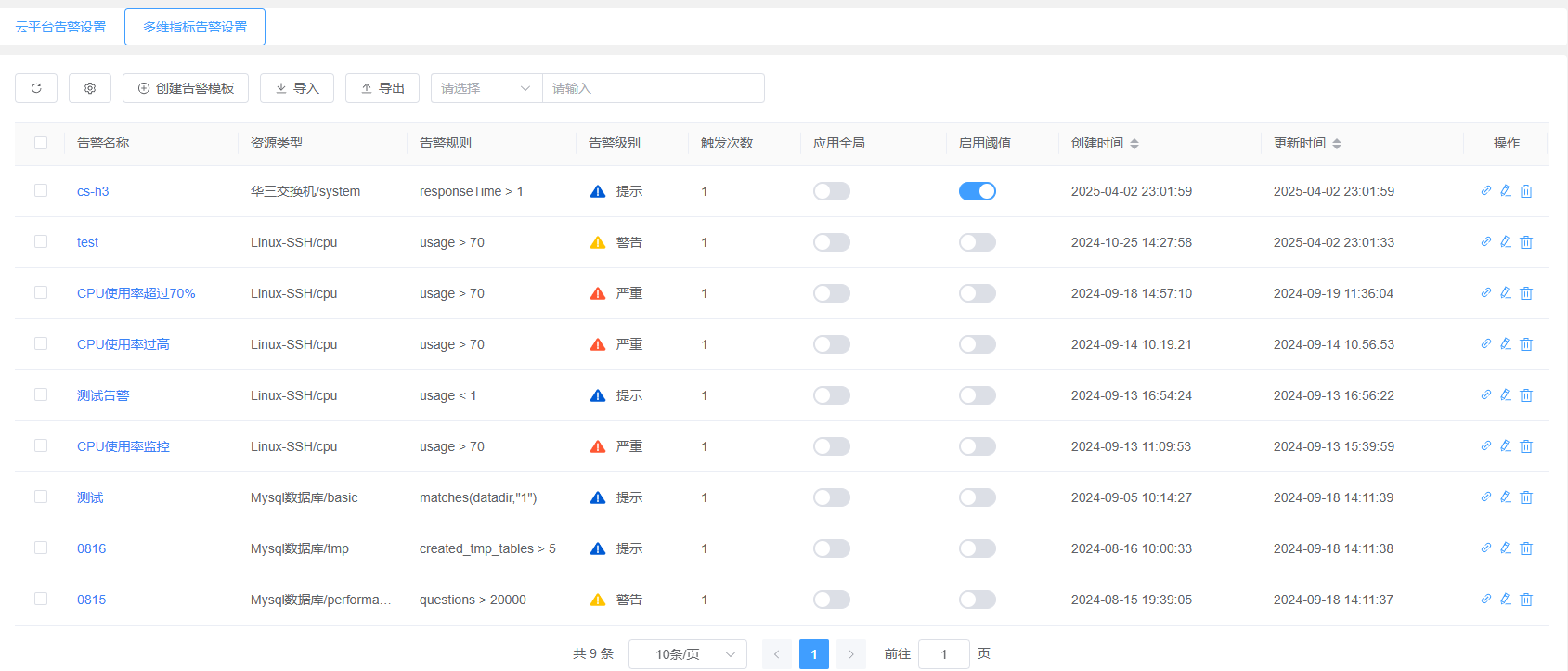Viewport: 1568px width, 671px height.
Task: Edit the 测试告警 alert
Action: [x=1506, y=394]
